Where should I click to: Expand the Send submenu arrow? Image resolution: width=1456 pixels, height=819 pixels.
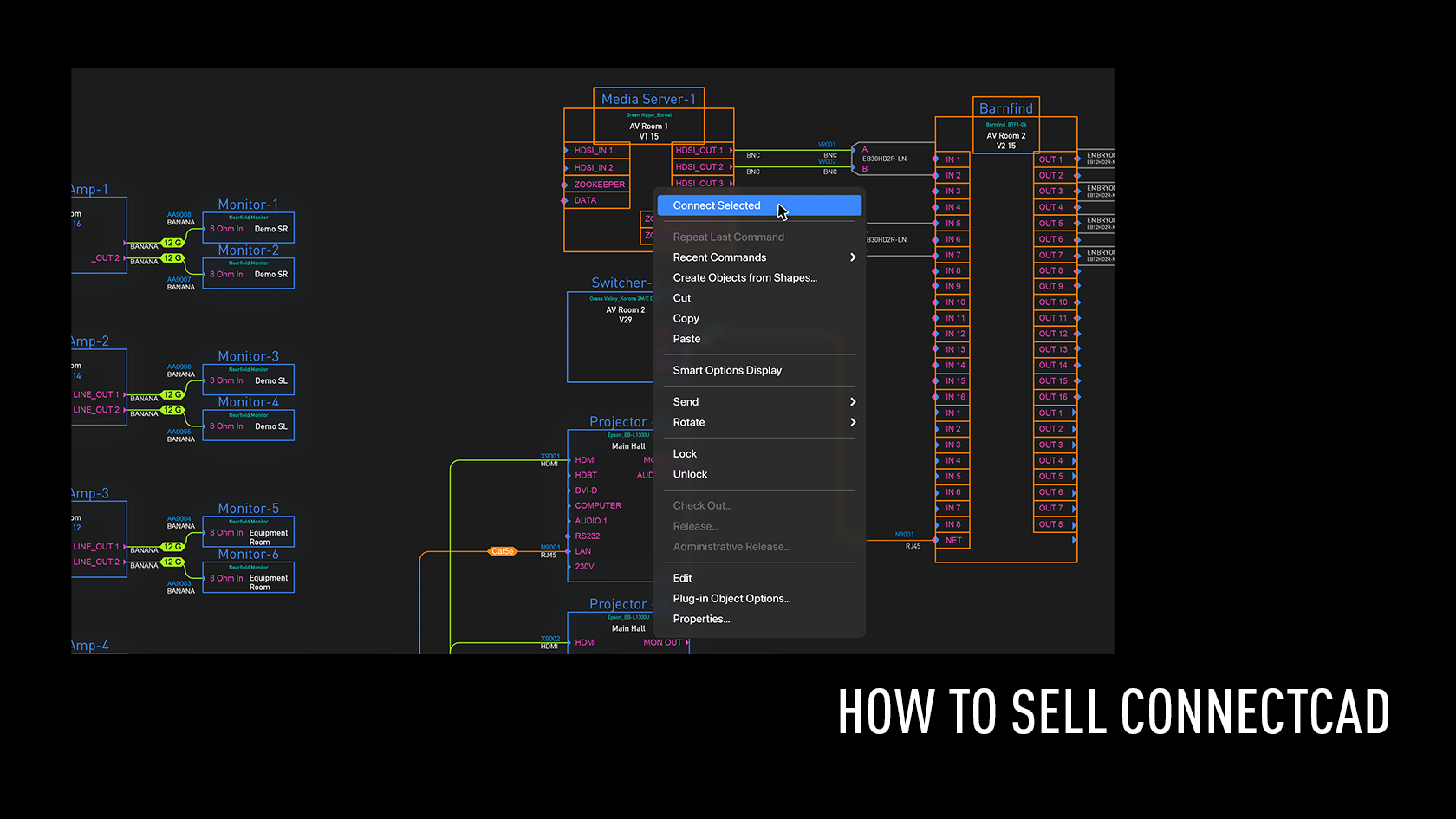pyautogui.click(x=853, y=402)
